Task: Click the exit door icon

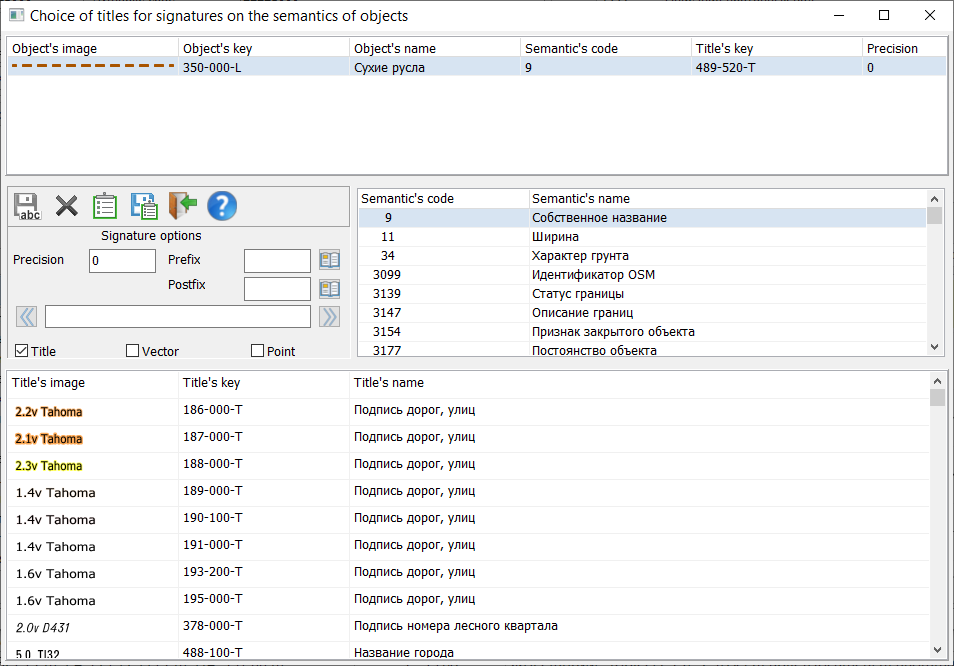Action: coord(183,207)
